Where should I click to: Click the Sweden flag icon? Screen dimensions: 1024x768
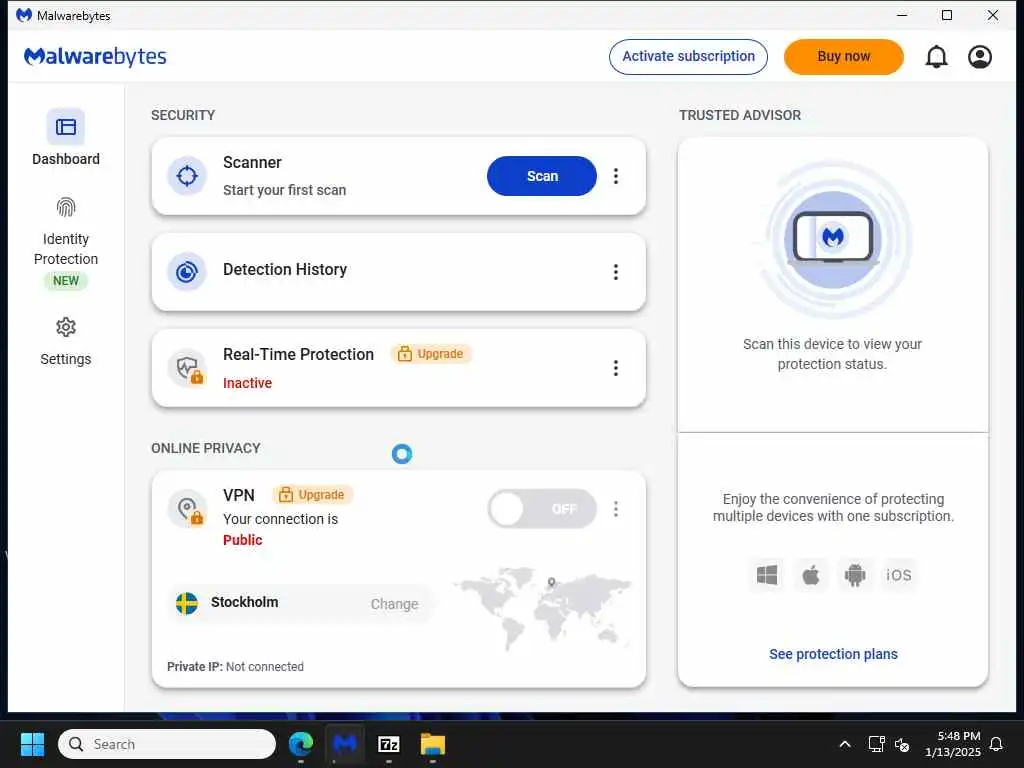pos(187,603)
